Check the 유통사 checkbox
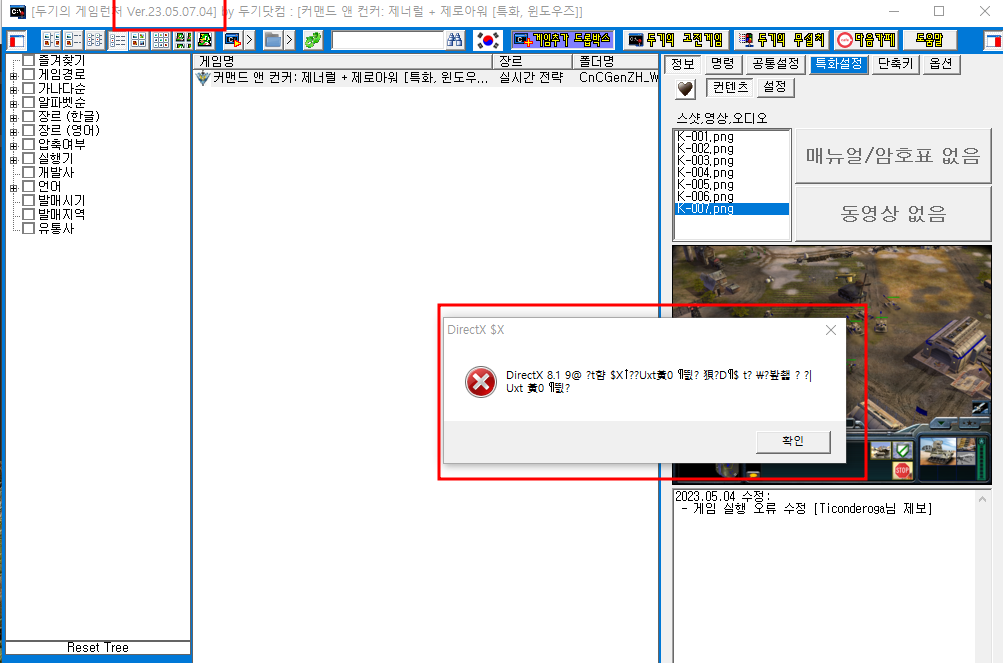 click(28, 228)
